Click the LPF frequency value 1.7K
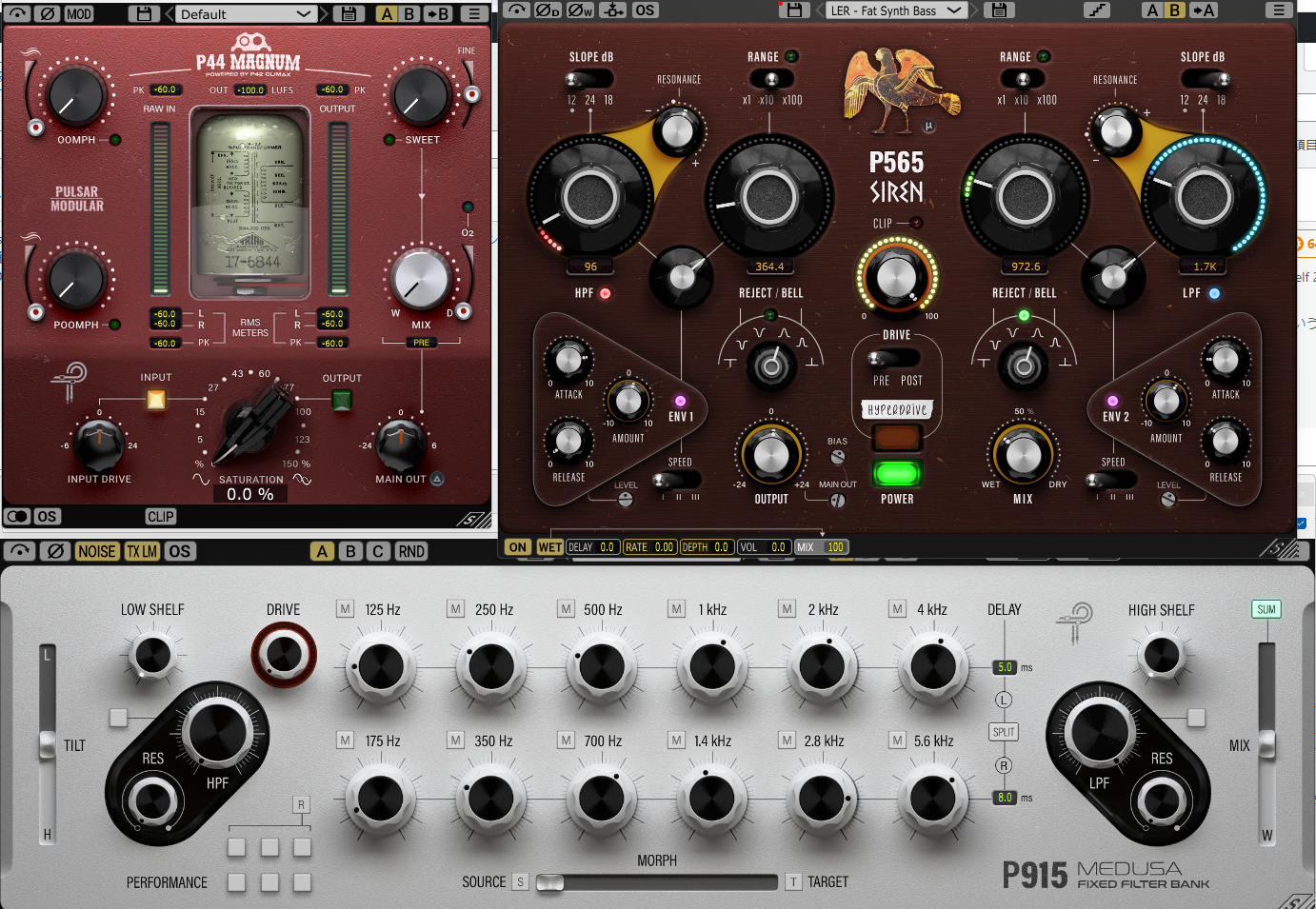This screenshot has width=1316, height=909. coord(1205,267)
